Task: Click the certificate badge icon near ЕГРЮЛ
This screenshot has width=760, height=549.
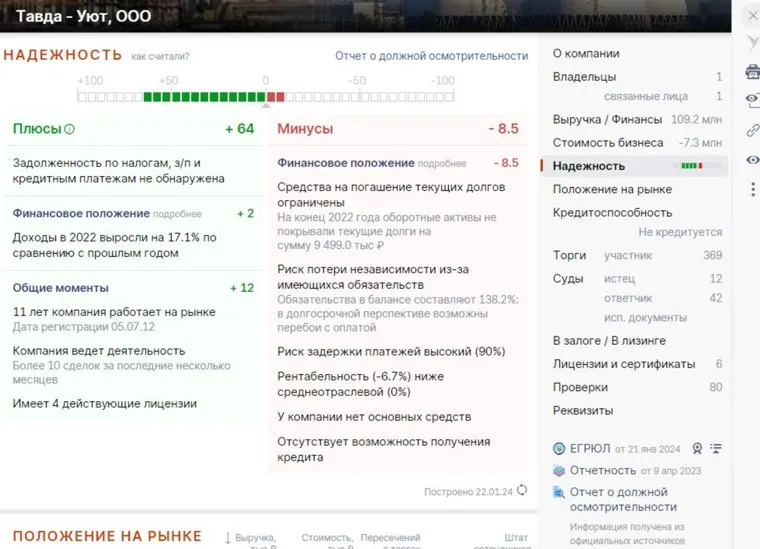Action: click(696, 448)
